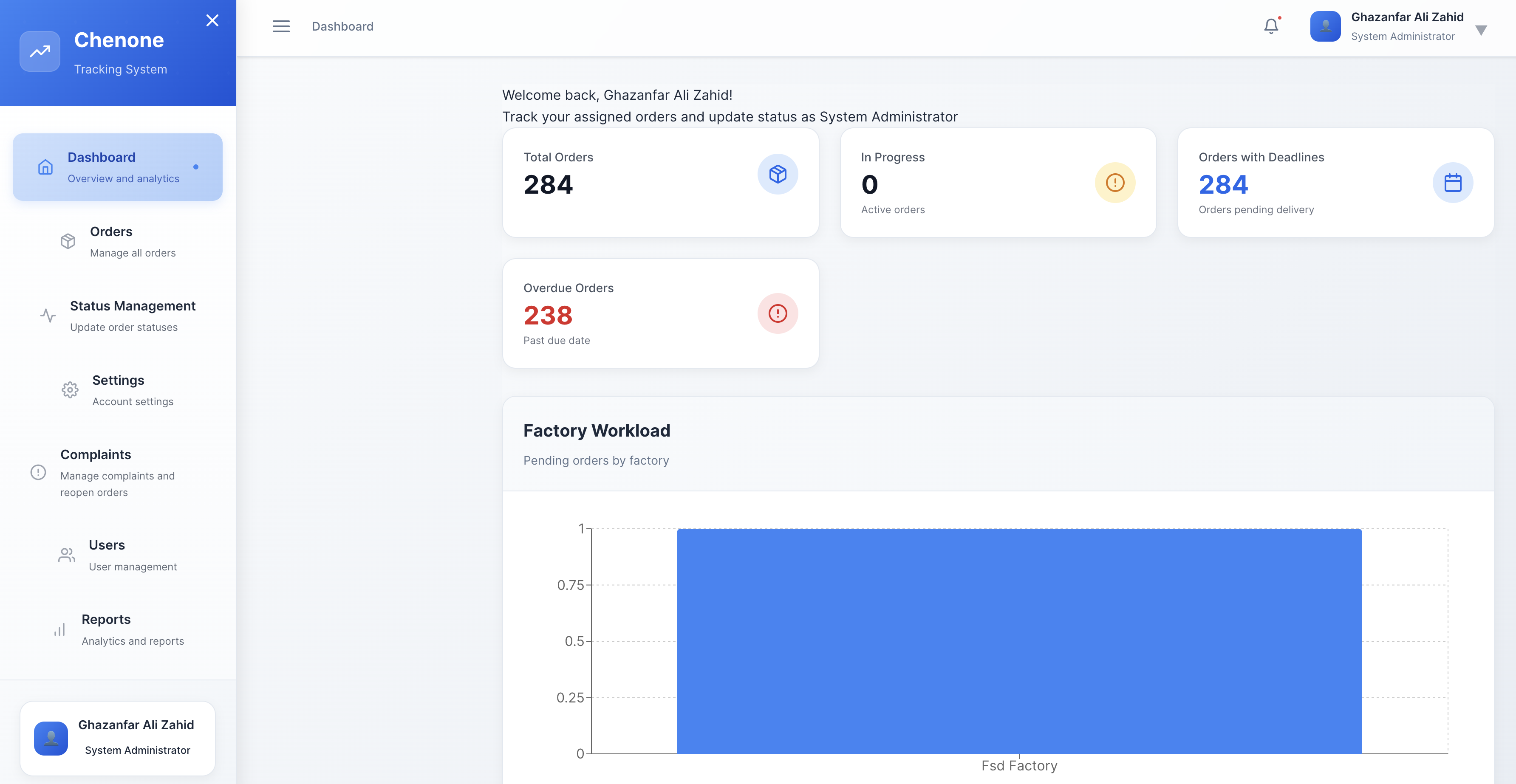
Task: Click the blue Fsd Factory bar
Action: tap(1019, 641)
